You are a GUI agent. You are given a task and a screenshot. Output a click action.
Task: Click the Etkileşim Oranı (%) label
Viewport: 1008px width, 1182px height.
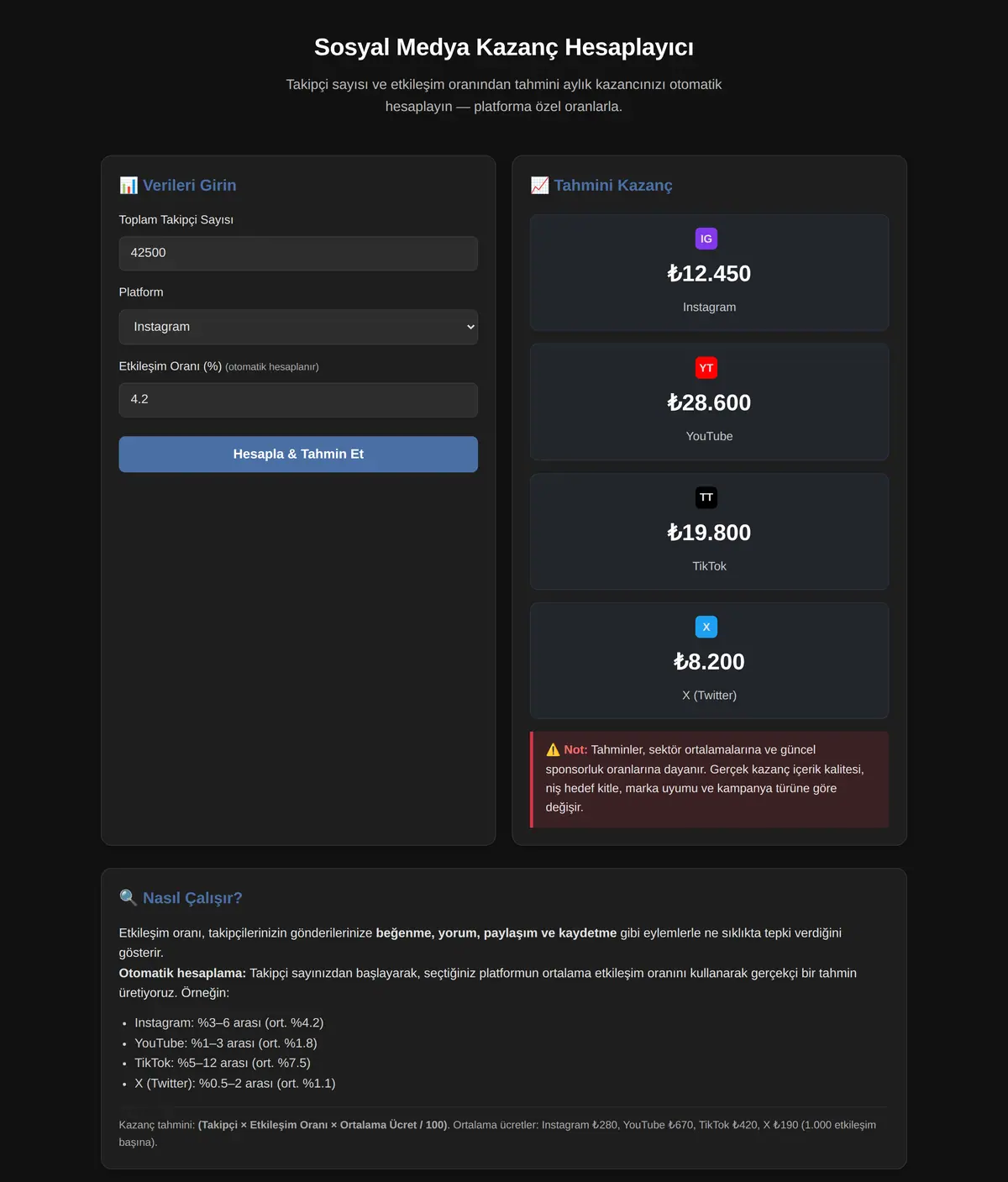171,366
